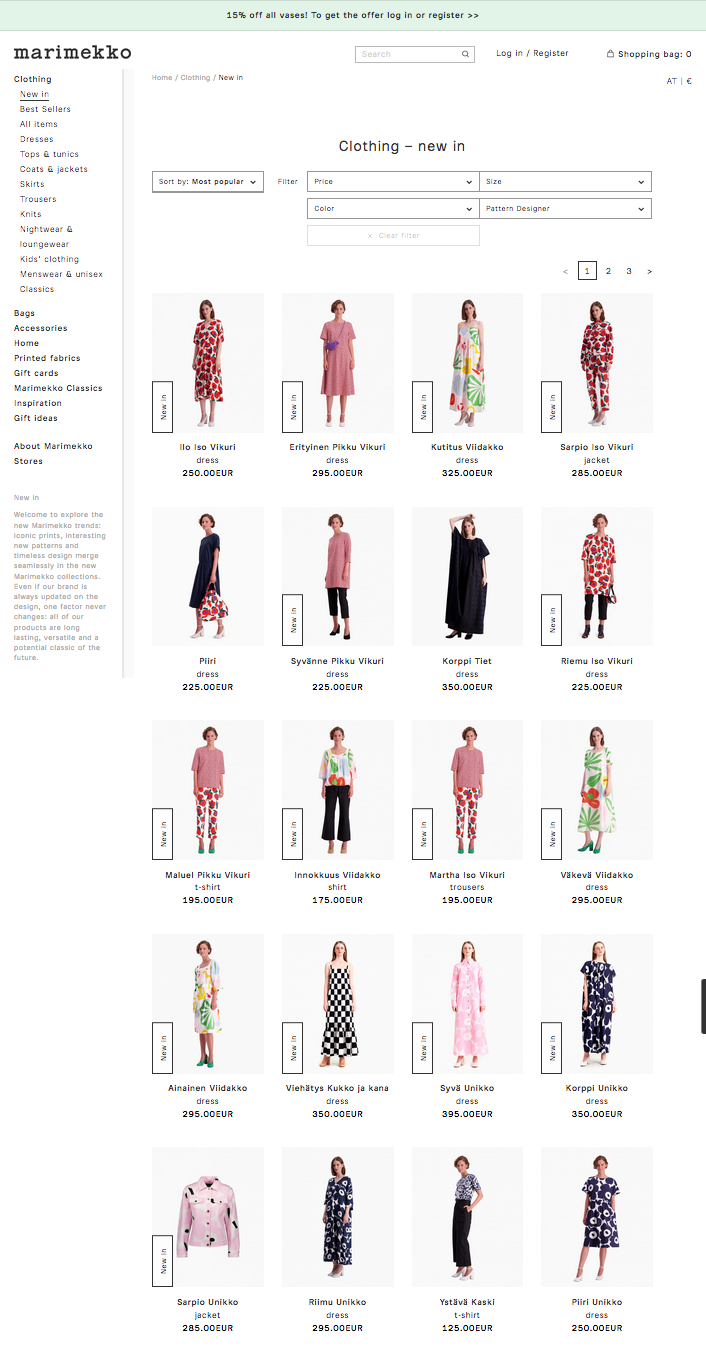Screen dimensions: 706x1350
Task: Click Clothing in the breadcrumb
Action: click(195, 77)
